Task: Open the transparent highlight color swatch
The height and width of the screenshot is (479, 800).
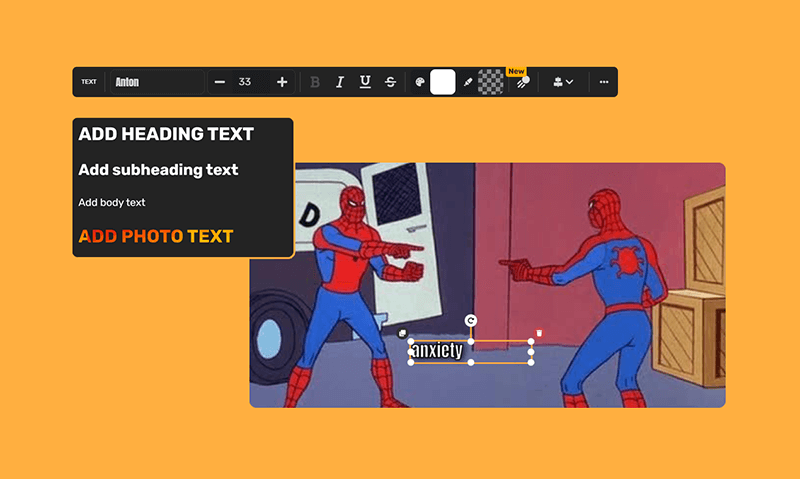Action: (x=490, y=82)
